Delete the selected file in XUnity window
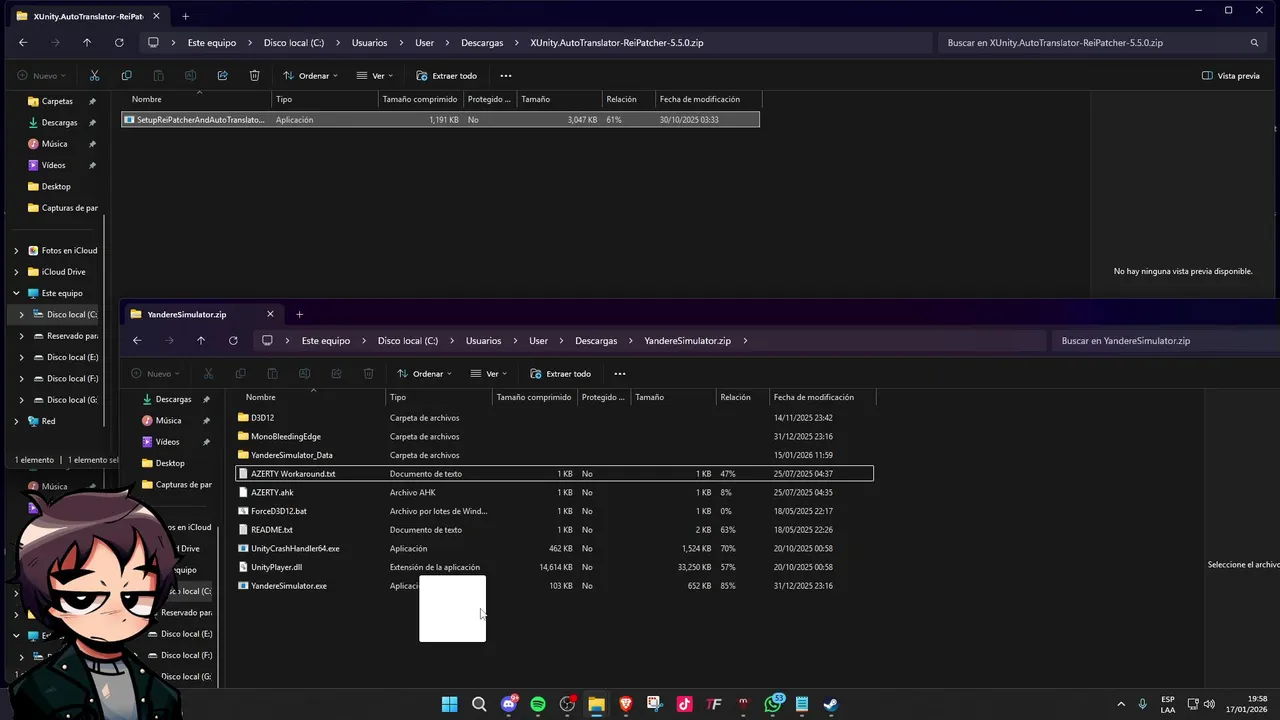Image resolution: width=1280 pixels, height=720 pixels. coord(254,76)
